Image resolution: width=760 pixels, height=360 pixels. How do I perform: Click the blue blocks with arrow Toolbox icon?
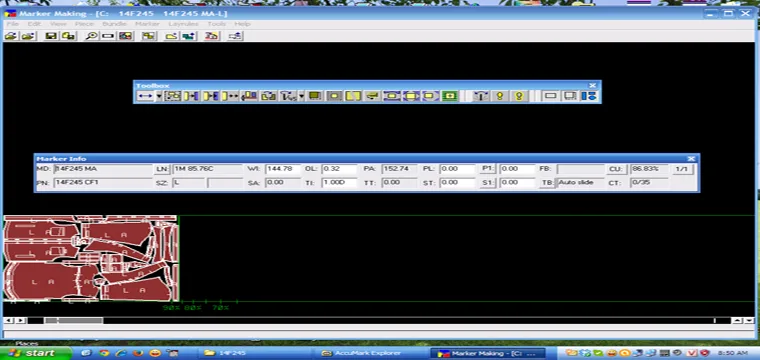coord(249,96)
